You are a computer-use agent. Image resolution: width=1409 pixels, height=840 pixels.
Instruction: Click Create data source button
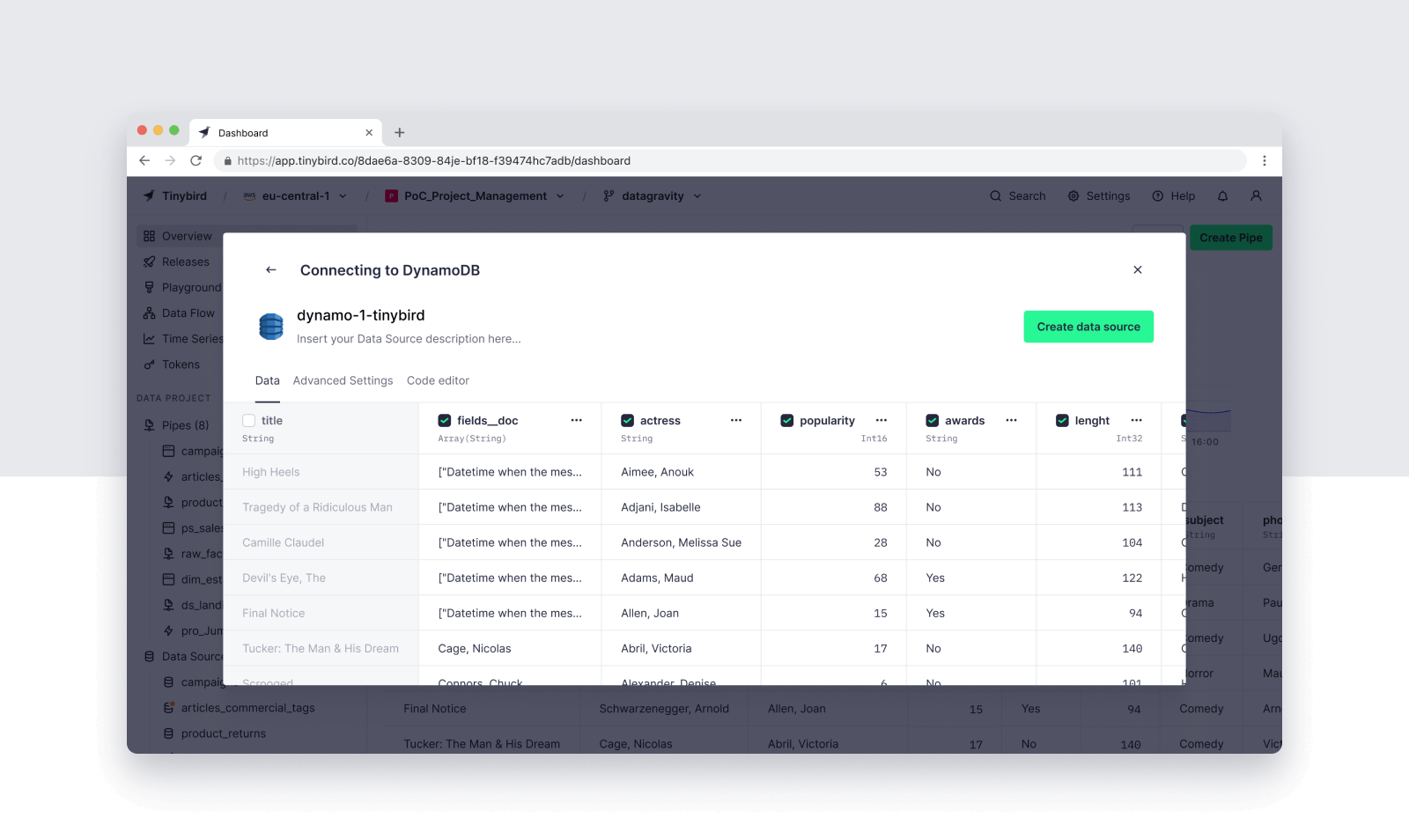1088,327
